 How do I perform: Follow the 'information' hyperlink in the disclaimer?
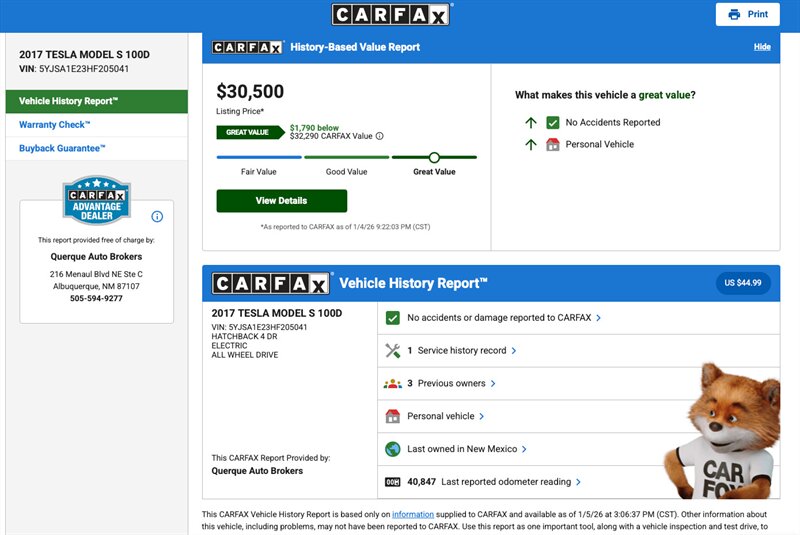point(412,514)
